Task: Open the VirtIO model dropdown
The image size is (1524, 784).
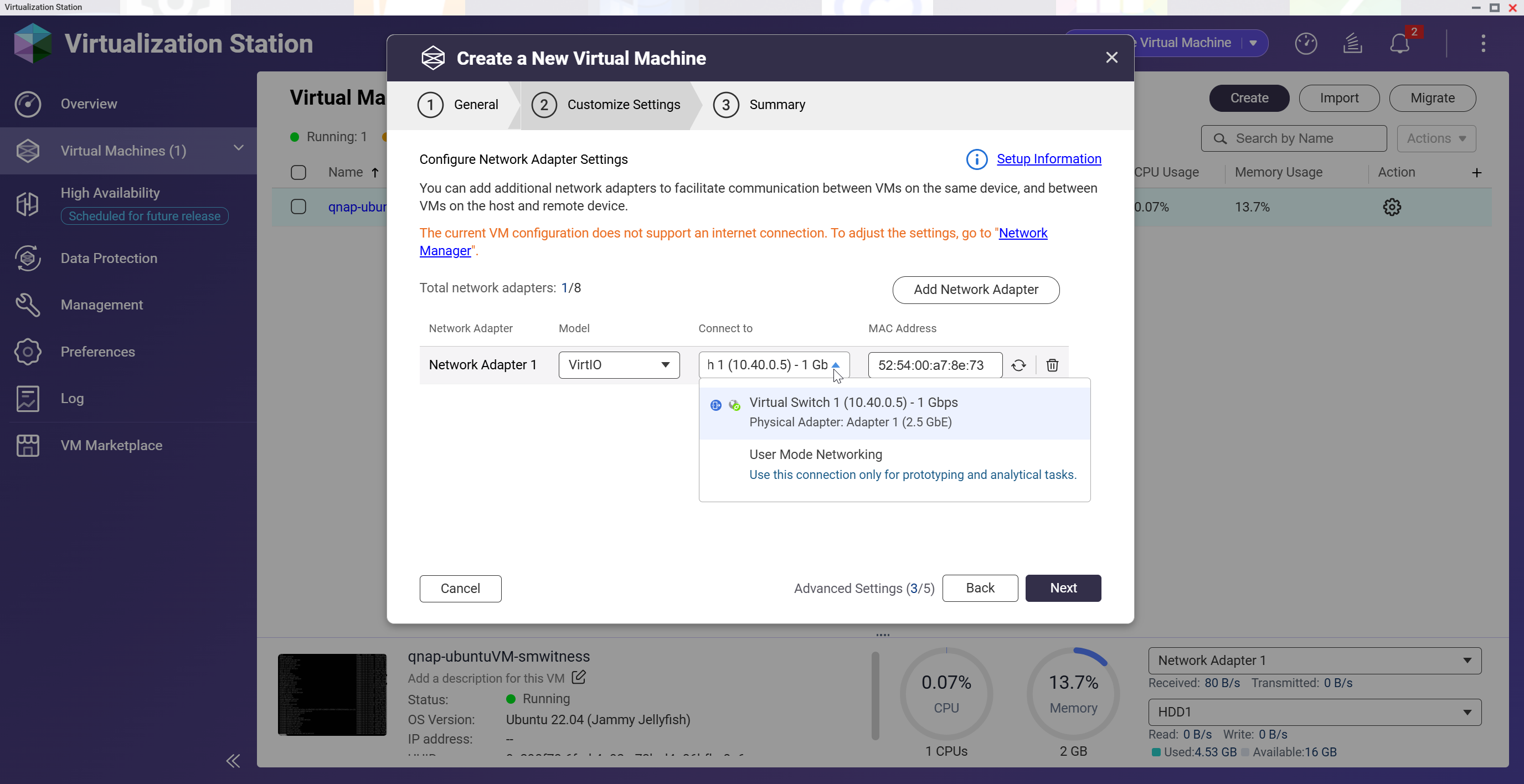Action: [619, 365]
